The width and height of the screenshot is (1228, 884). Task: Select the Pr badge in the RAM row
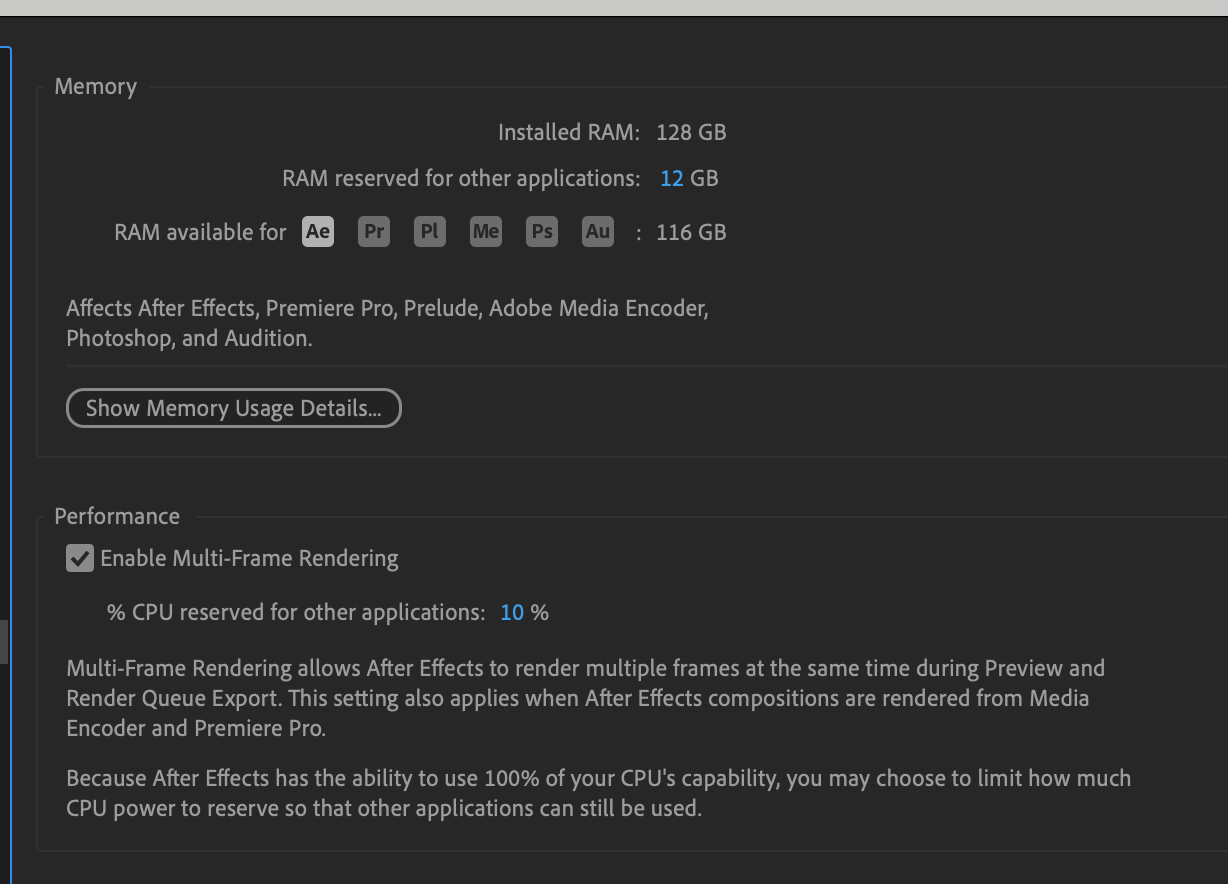(373, 231)
